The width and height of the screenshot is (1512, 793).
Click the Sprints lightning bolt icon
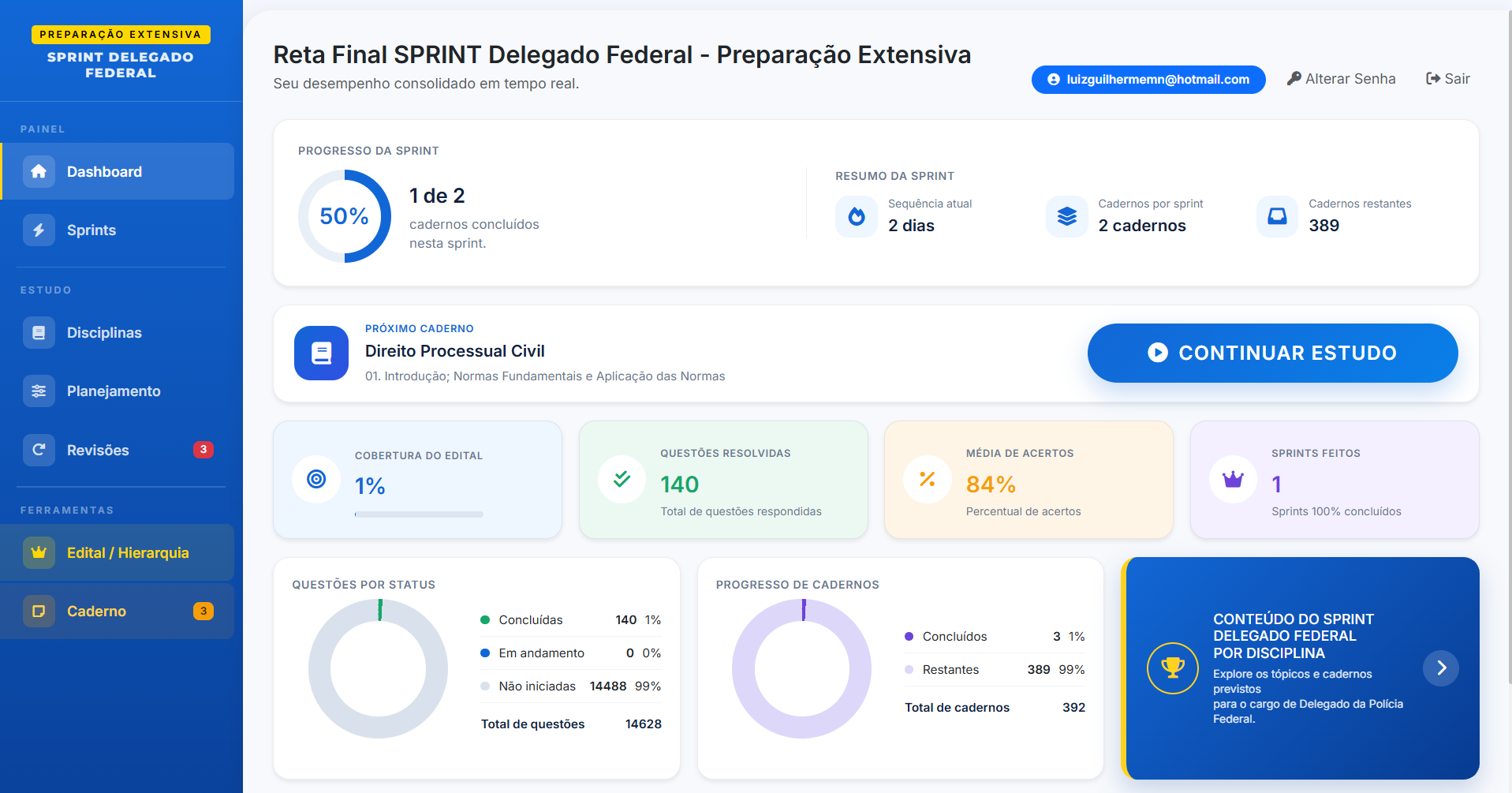39,230
